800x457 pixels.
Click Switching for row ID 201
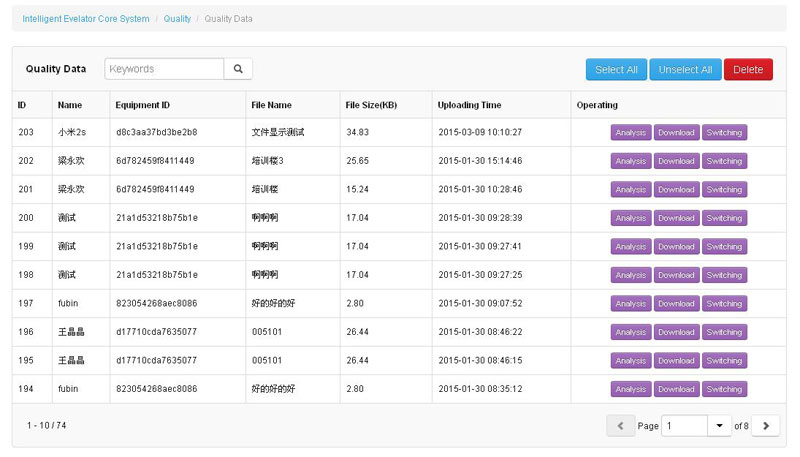tap(724, 190)
